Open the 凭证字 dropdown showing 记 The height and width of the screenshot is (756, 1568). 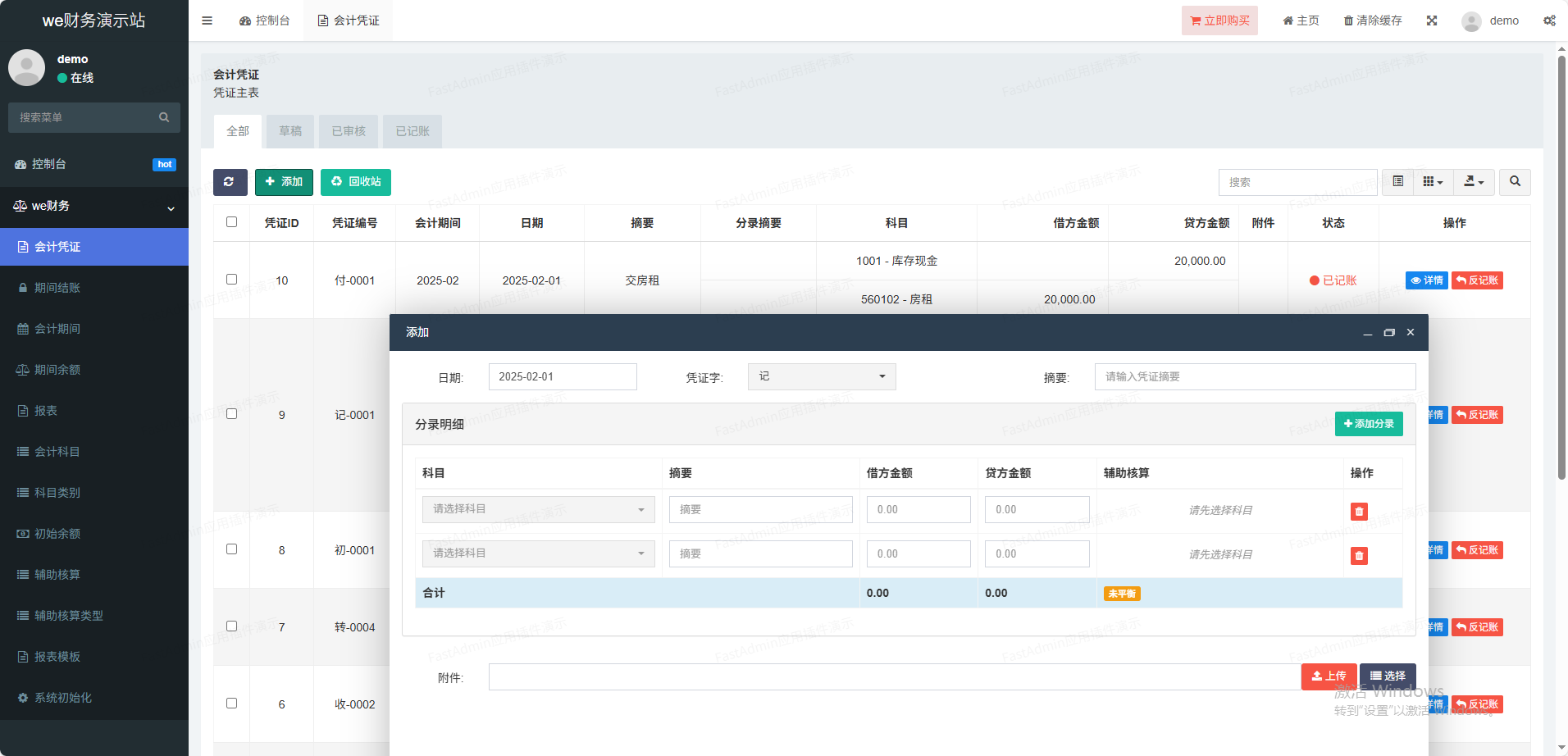click(x=821, y=377)
